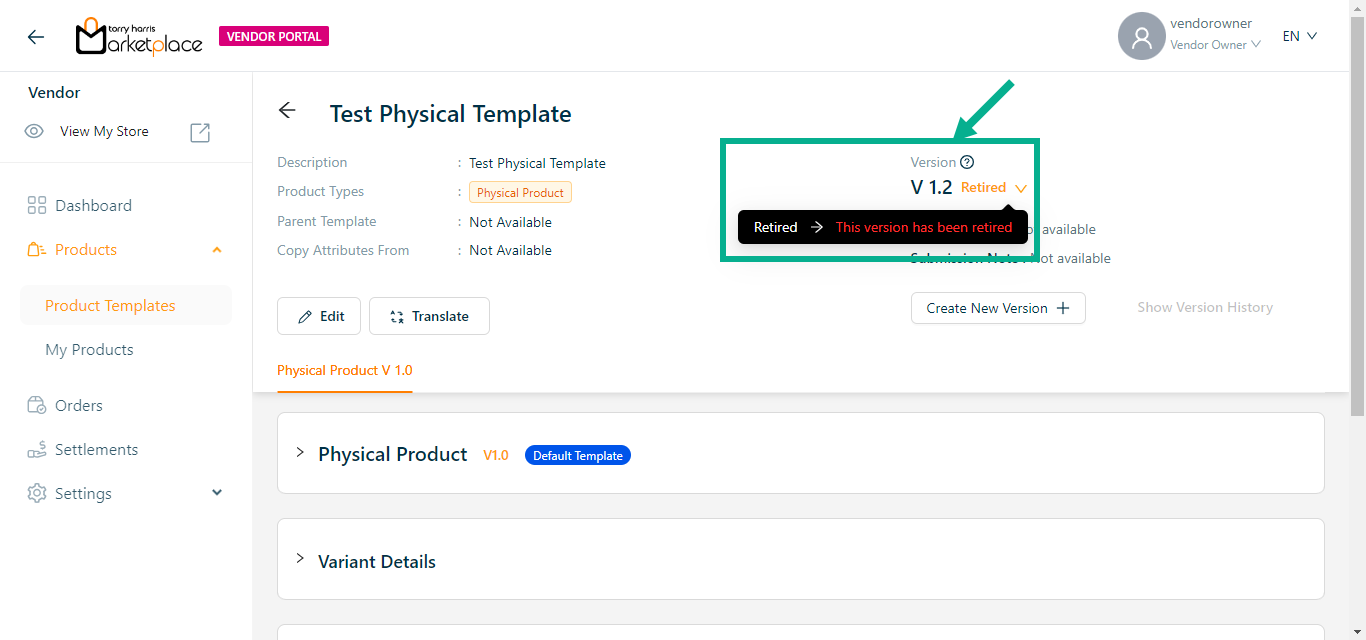The width and height of the screenshot is (1366, 640).
Task: Expand the Settings sidebar menu
Action: coord(217,493)
